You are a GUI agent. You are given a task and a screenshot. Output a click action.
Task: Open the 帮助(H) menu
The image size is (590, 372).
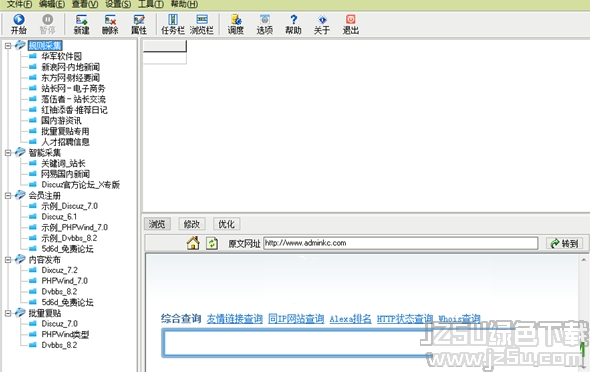point(184,4)
